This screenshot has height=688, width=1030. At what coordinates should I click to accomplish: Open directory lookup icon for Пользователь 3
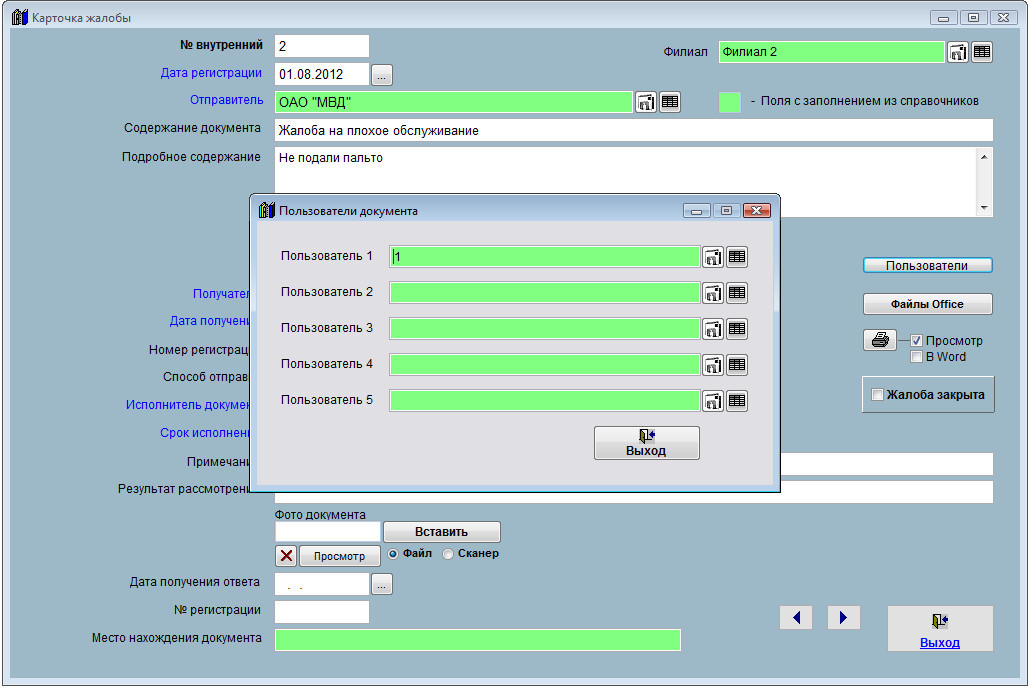pyautogui.click(x=713, y=329)
